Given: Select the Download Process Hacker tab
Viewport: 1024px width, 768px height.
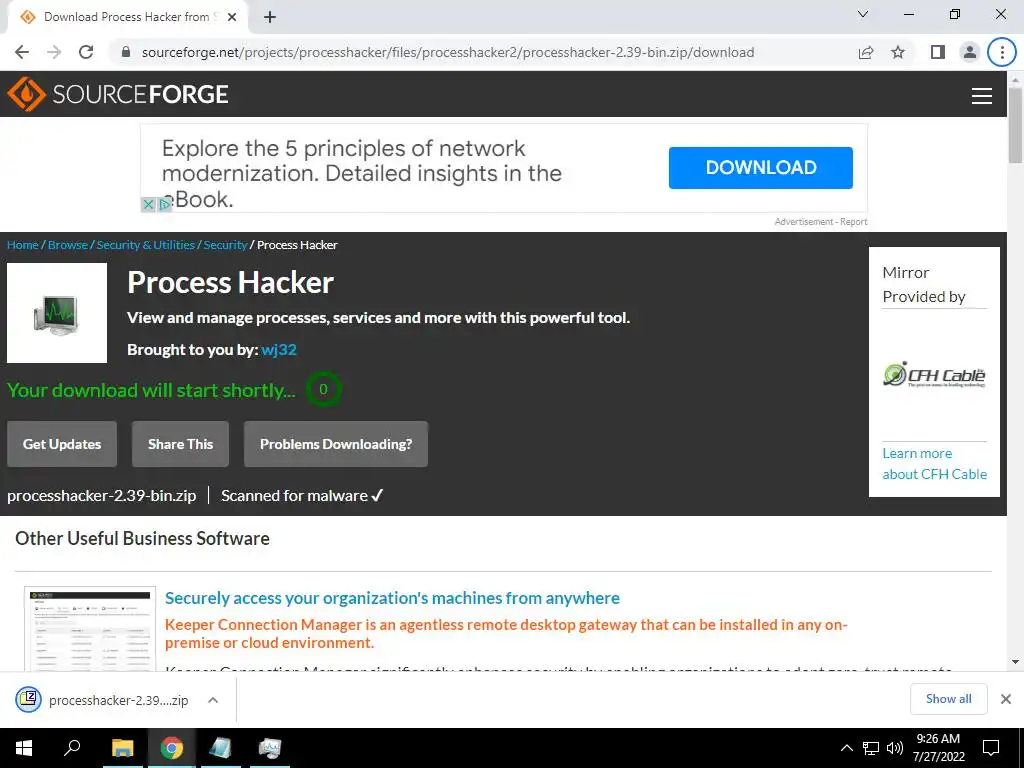Looking at the screenshot, I should [x=127, y=17].
